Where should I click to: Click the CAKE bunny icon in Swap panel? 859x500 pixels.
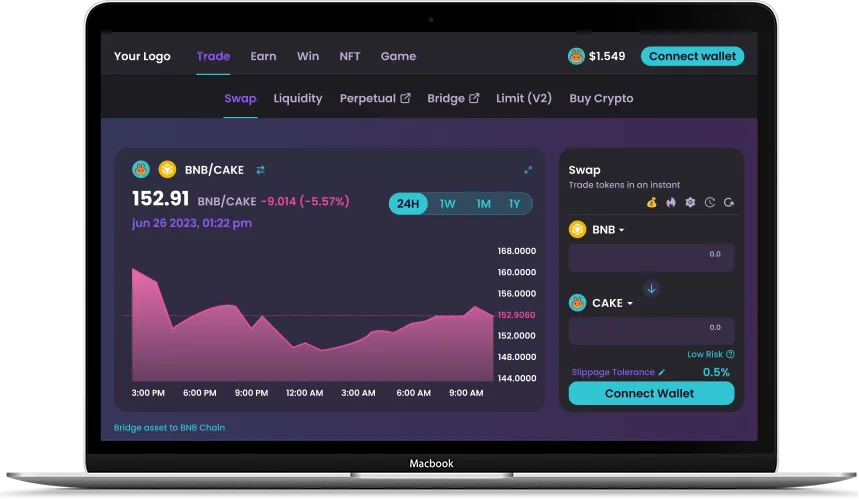577,303
